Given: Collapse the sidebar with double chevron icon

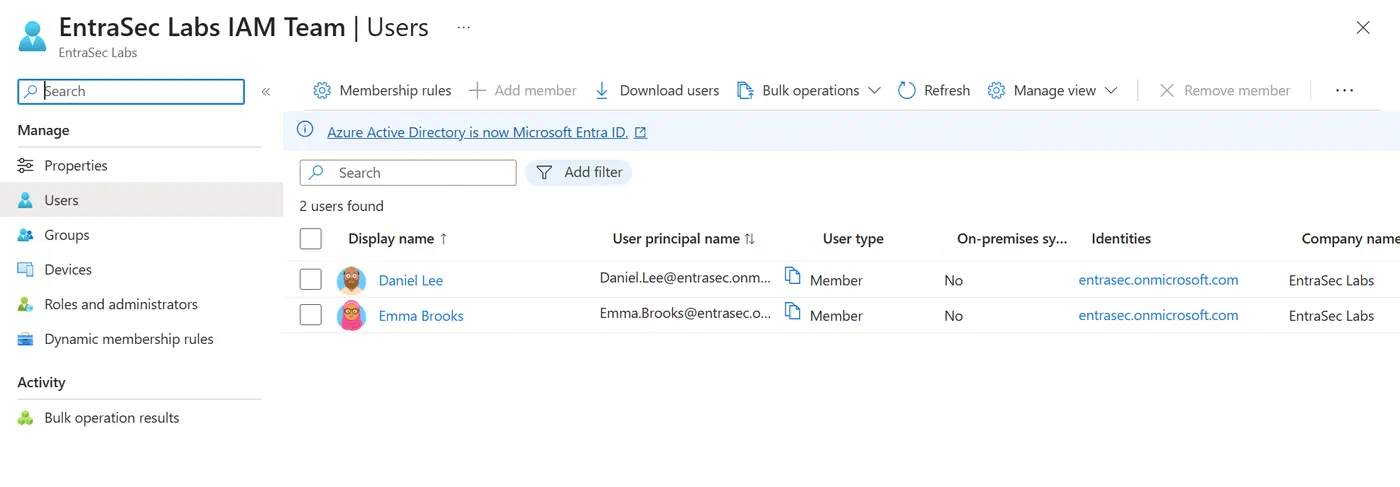Looking at the screenshot, I should pos(266,91).
